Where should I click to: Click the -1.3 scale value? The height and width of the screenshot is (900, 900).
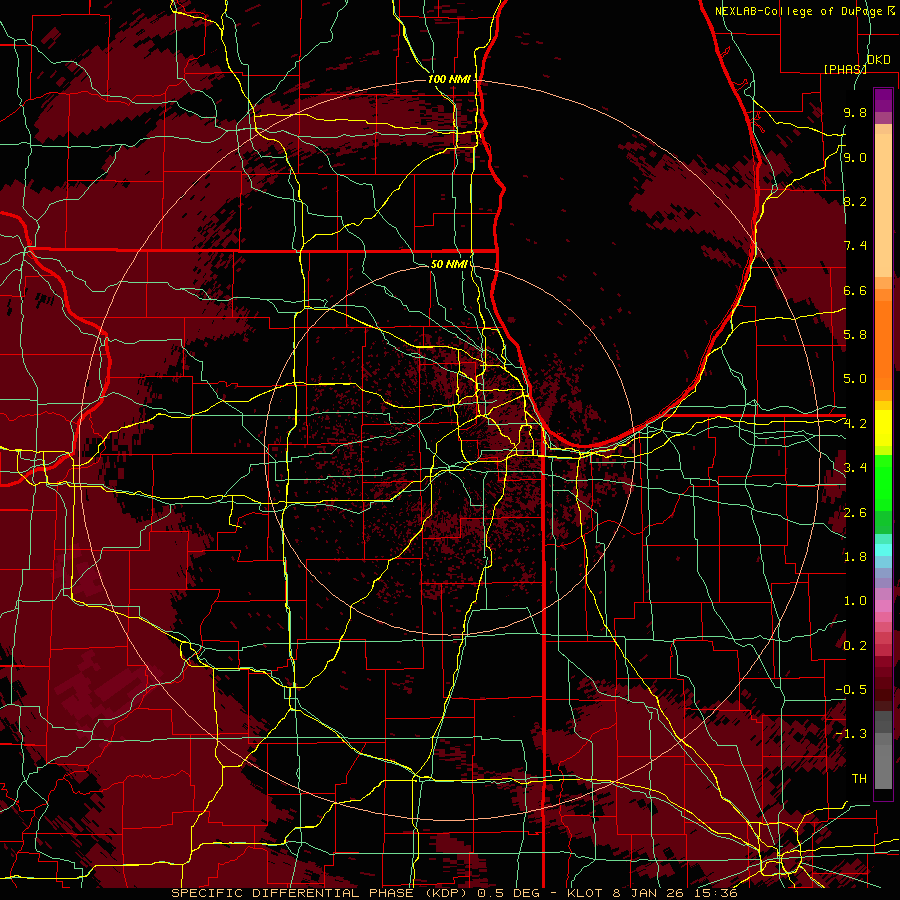[851, 734]
